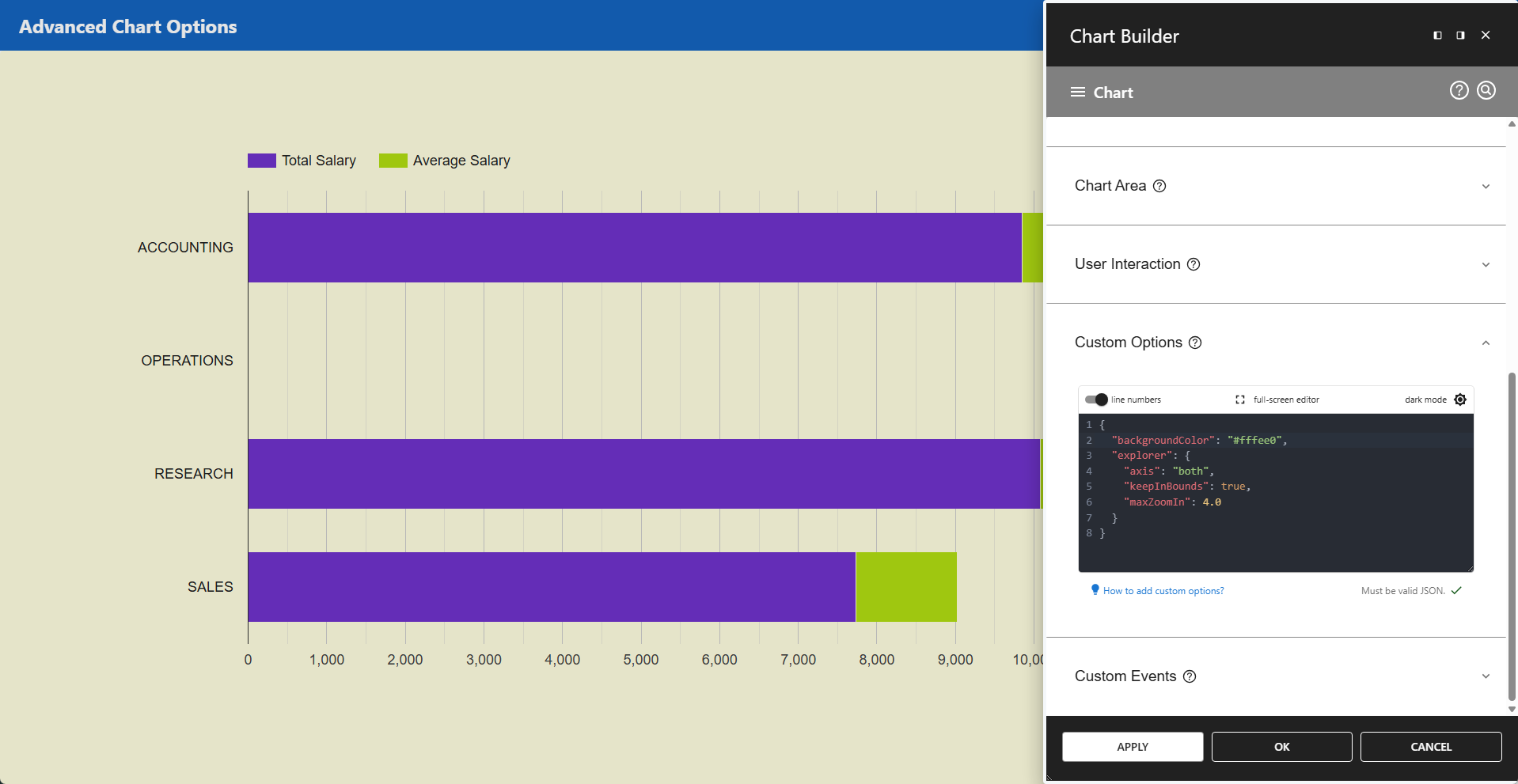
Task: Expand the Chart Area section
Action: coord(1486,187)
